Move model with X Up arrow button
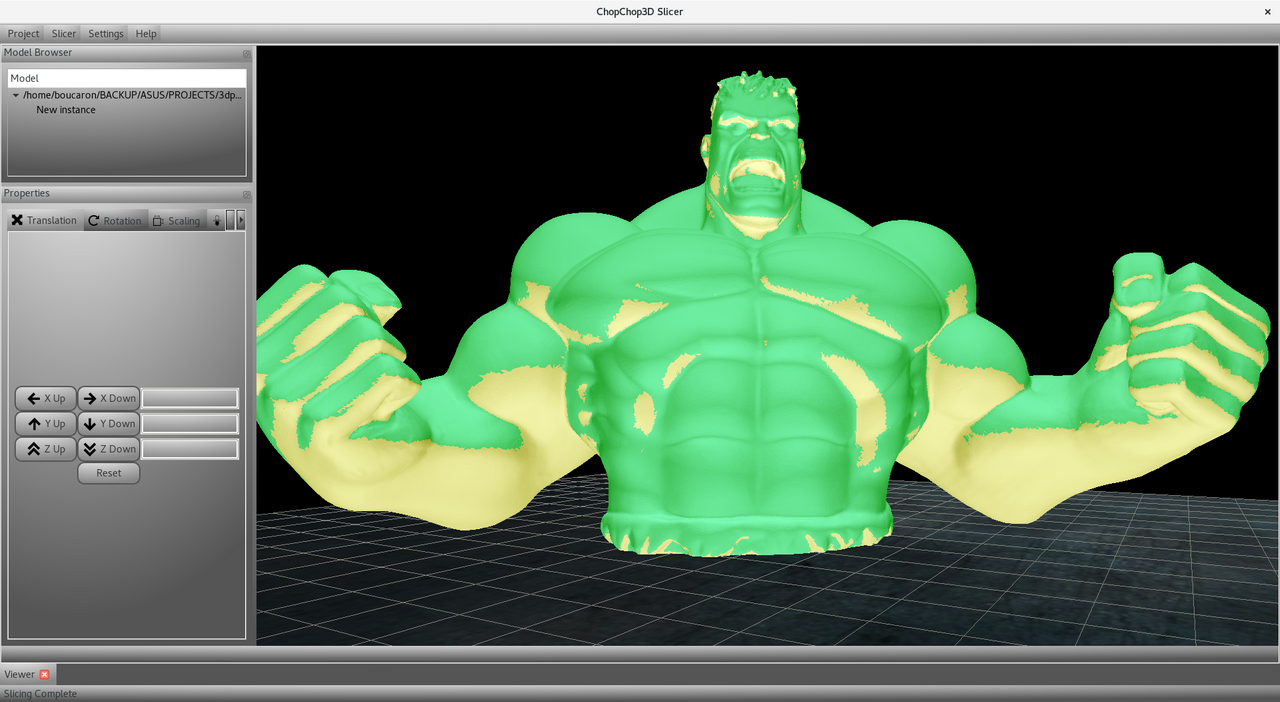The image size is (1280, 702). coord(46,398)
